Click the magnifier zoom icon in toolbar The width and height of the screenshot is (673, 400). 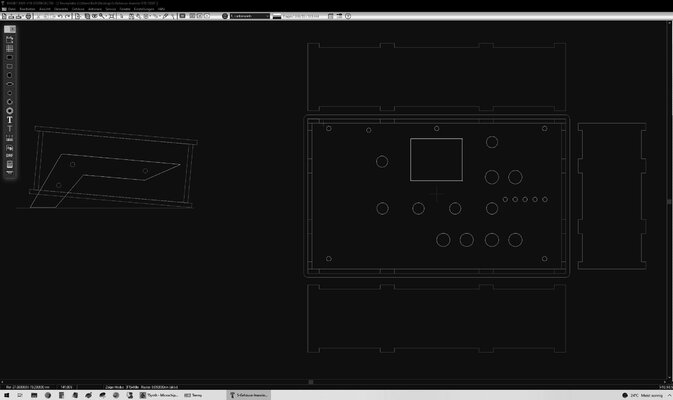point(102,16)
